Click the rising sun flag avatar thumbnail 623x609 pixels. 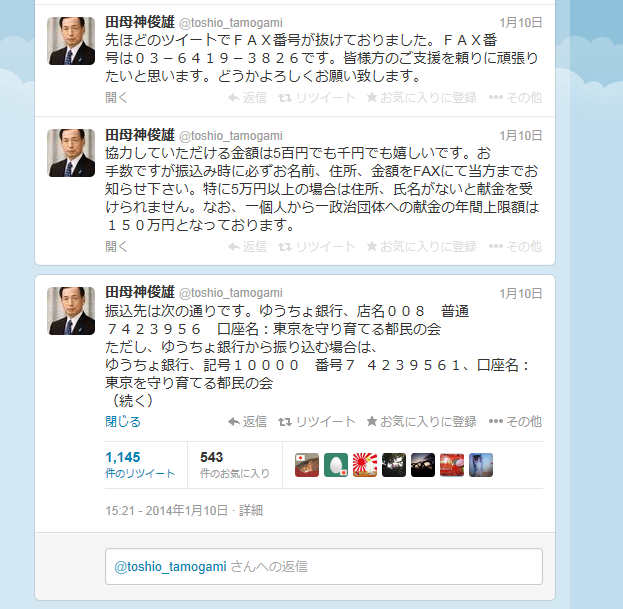pyautogui.click(x=365, y=465)
